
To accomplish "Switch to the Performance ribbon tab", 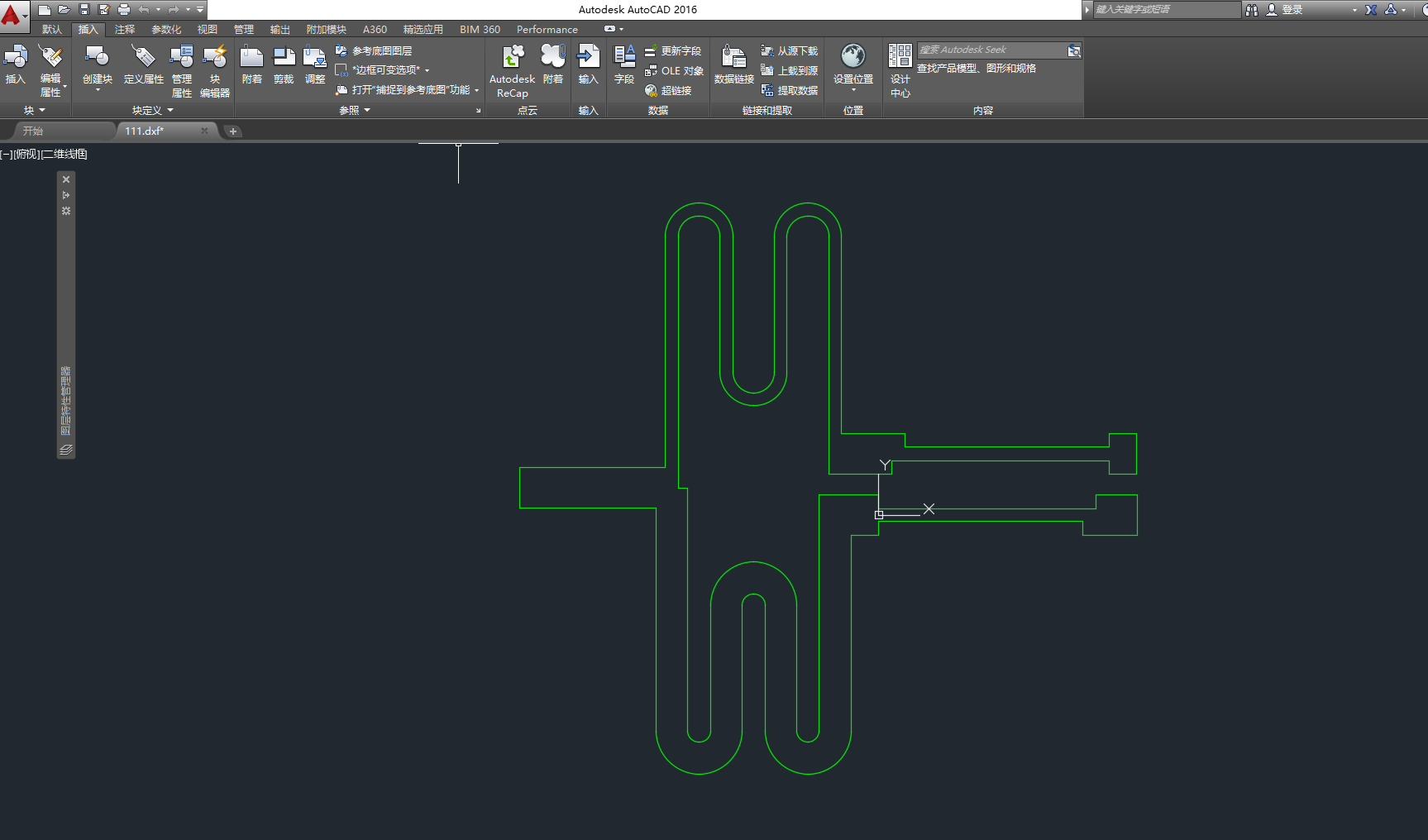I will (x=547, y=30).
